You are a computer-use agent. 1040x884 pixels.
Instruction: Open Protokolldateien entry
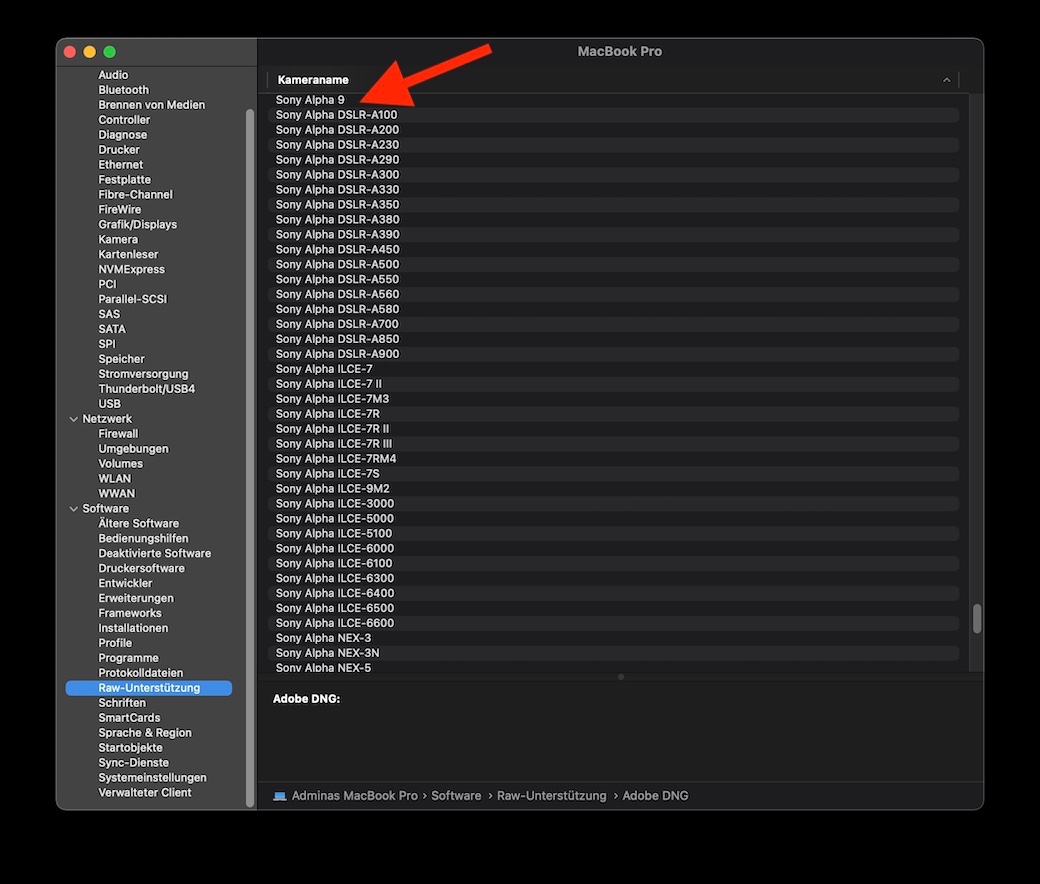141,673
